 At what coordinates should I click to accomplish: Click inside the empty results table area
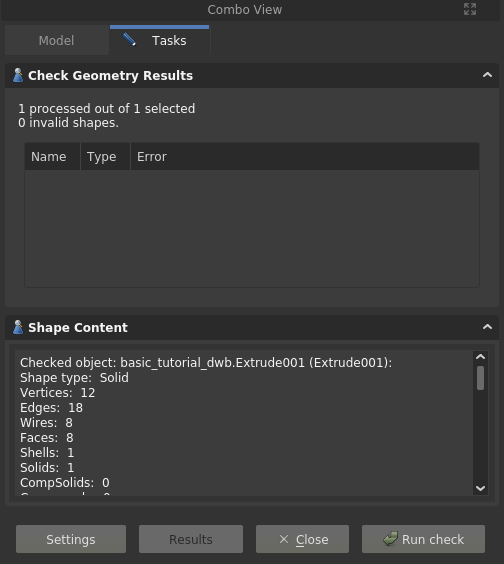click(x=252, y=228)
